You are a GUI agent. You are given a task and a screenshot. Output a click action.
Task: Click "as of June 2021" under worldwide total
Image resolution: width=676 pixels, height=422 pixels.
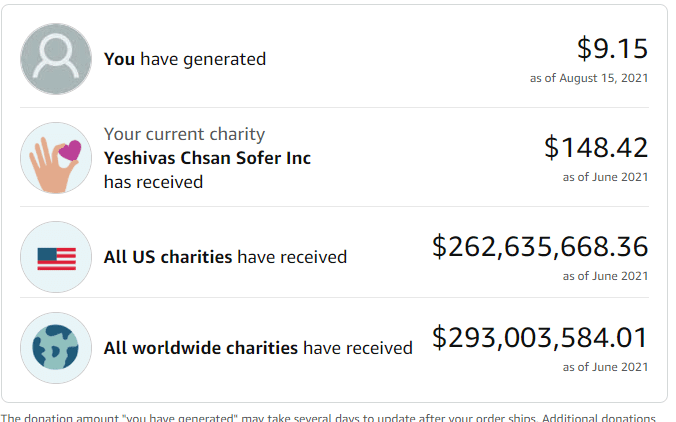(605, 367)
